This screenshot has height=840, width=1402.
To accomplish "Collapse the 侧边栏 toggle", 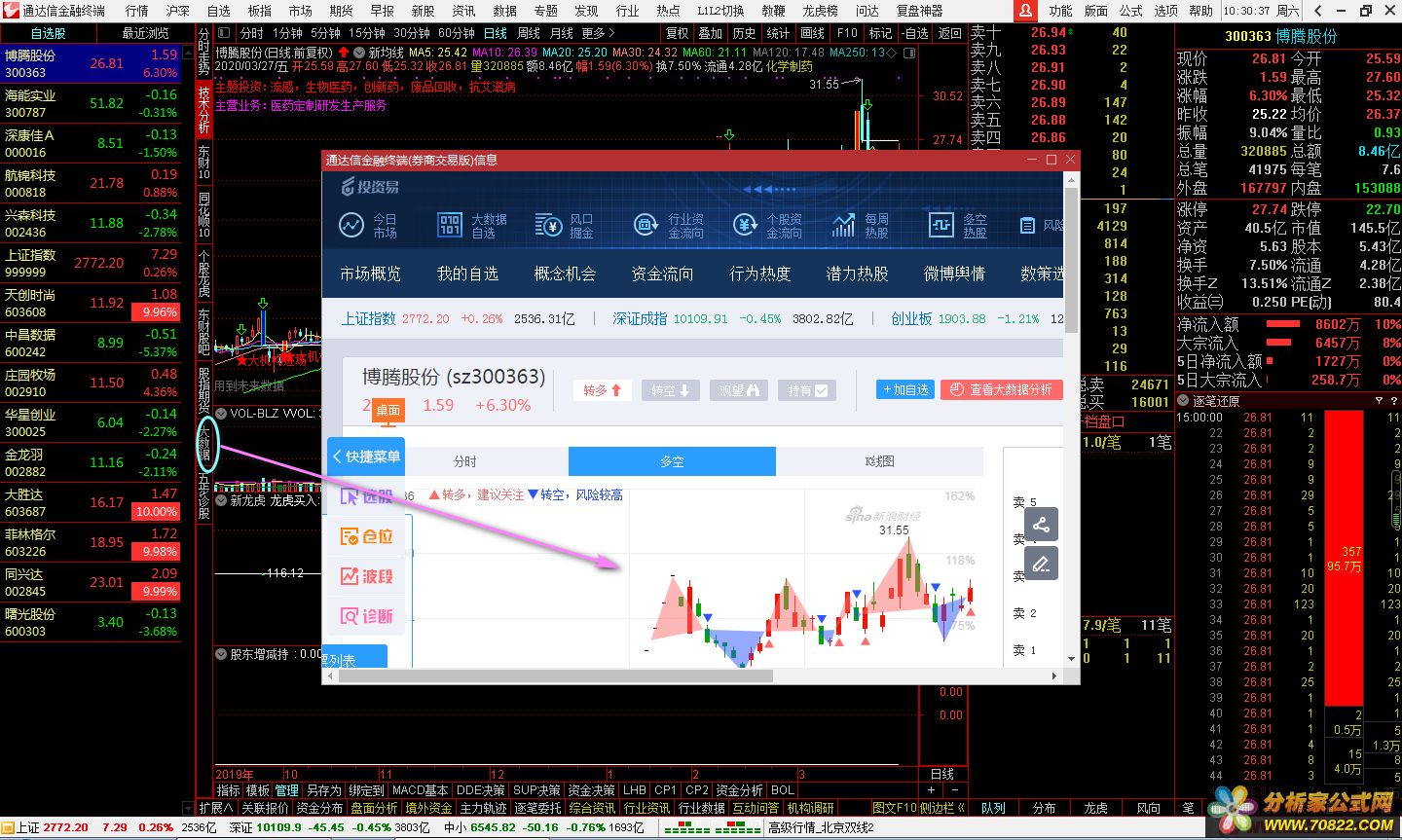I will click(942, 808).
